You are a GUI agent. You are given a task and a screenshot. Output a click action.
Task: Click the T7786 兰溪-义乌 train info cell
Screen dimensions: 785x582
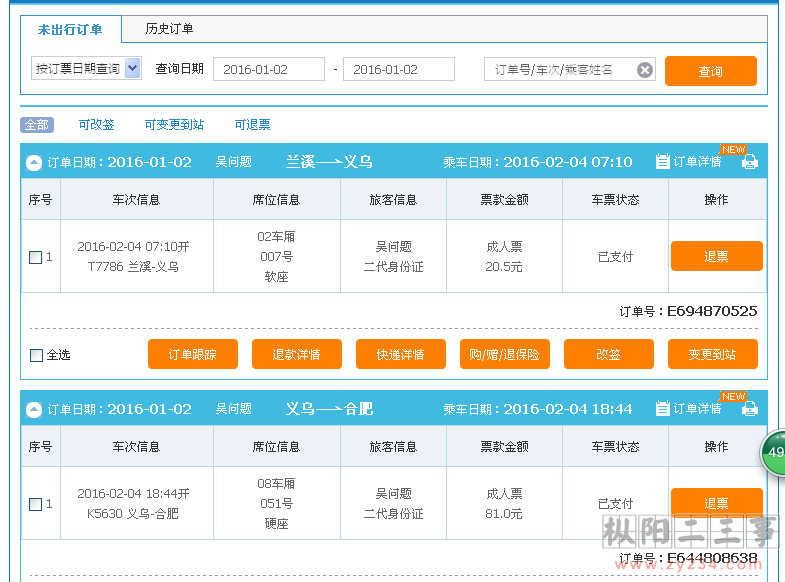137,256
